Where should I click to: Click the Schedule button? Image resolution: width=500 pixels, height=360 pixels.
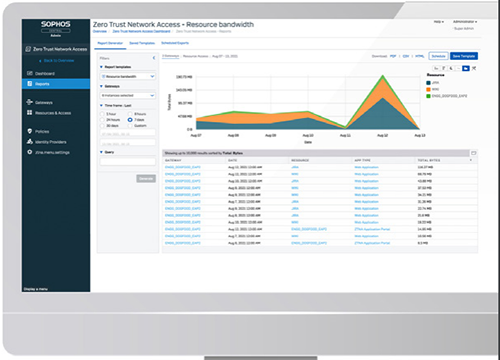coord(438,56)
